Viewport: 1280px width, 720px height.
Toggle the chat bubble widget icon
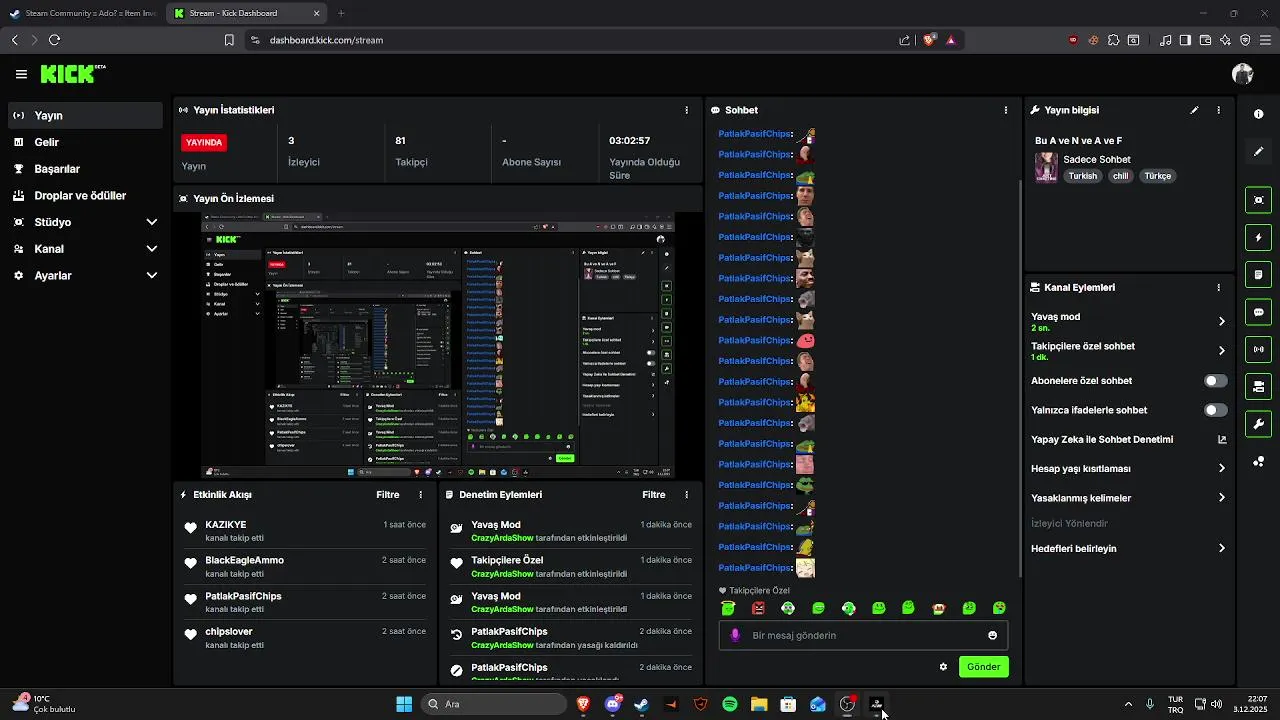[x=1259, y=312]
